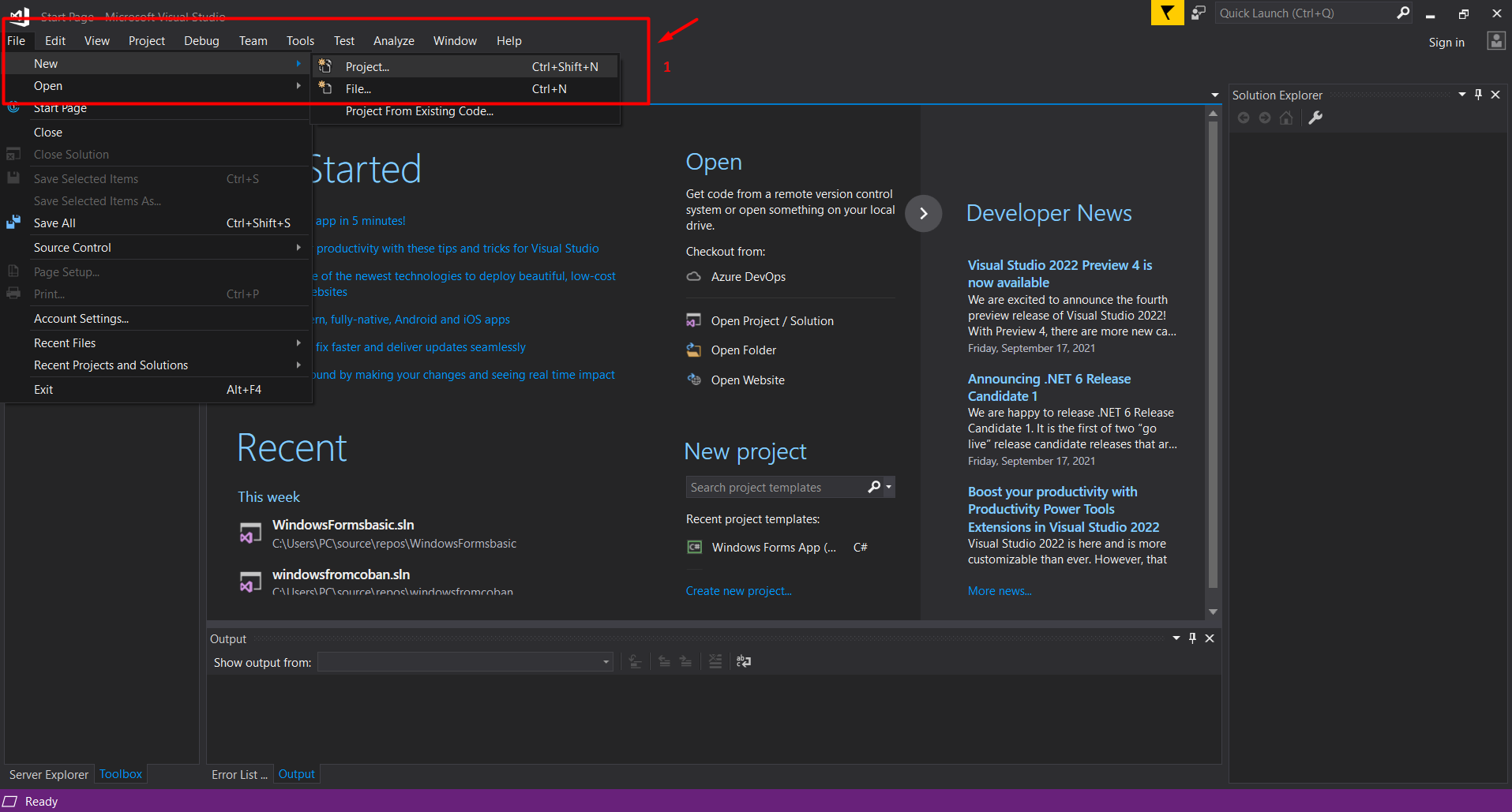This screenshot has width=1512, height=812.
Task: Open the feedback icon next to Quick Launch
Action: click(x=1199, y=13)
